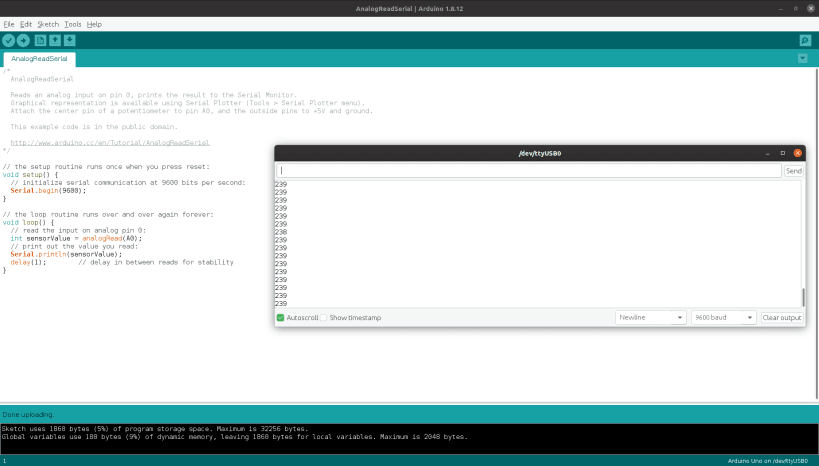Open the 9600 baud rate dropdown
The width and height of the screenshot is (819, 466).
tap(723, 318)
